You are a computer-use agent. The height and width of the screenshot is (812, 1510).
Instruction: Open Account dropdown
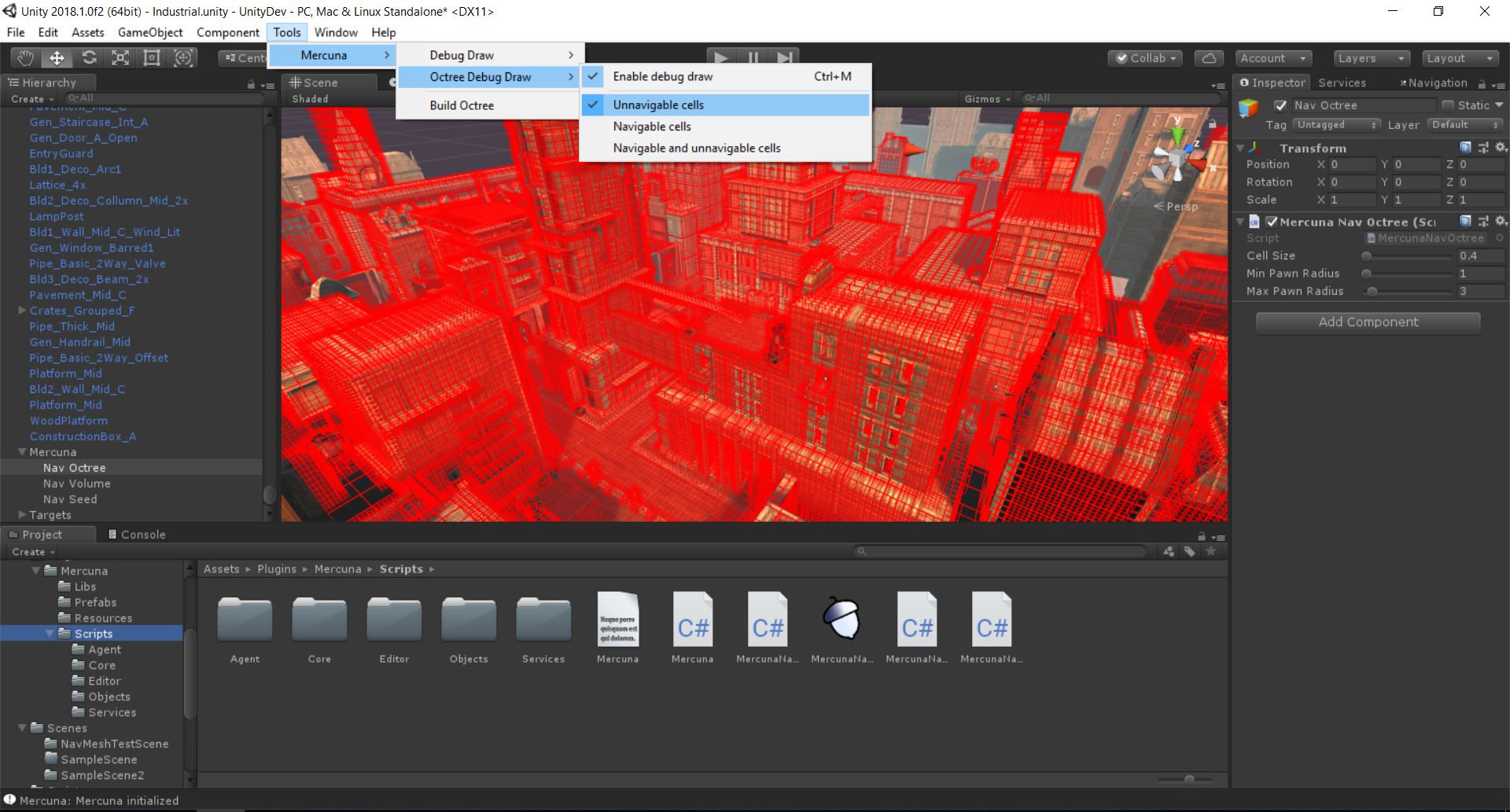(x=1273, y=58)
